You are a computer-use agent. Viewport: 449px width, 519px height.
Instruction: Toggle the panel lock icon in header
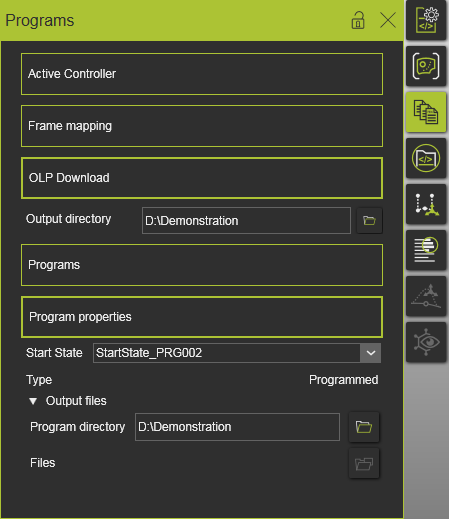pyautogui.click(x=358, y=20)
